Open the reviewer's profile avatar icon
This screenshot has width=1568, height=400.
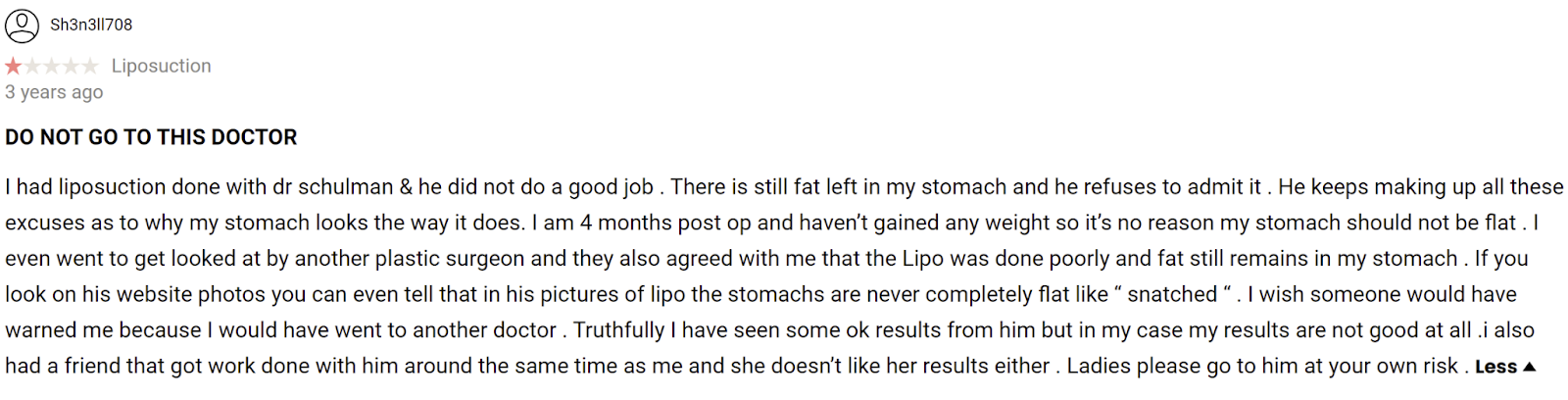point(22,25)
